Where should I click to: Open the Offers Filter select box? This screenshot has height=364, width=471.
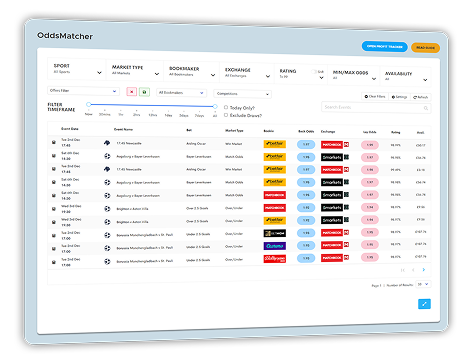tap(83, 91)
